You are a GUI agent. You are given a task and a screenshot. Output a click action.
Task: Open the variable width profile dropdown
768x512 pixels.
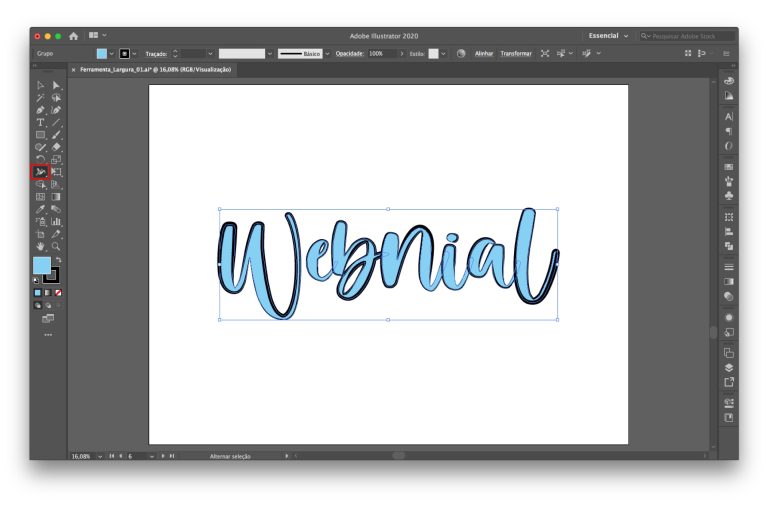pos(269,54)
